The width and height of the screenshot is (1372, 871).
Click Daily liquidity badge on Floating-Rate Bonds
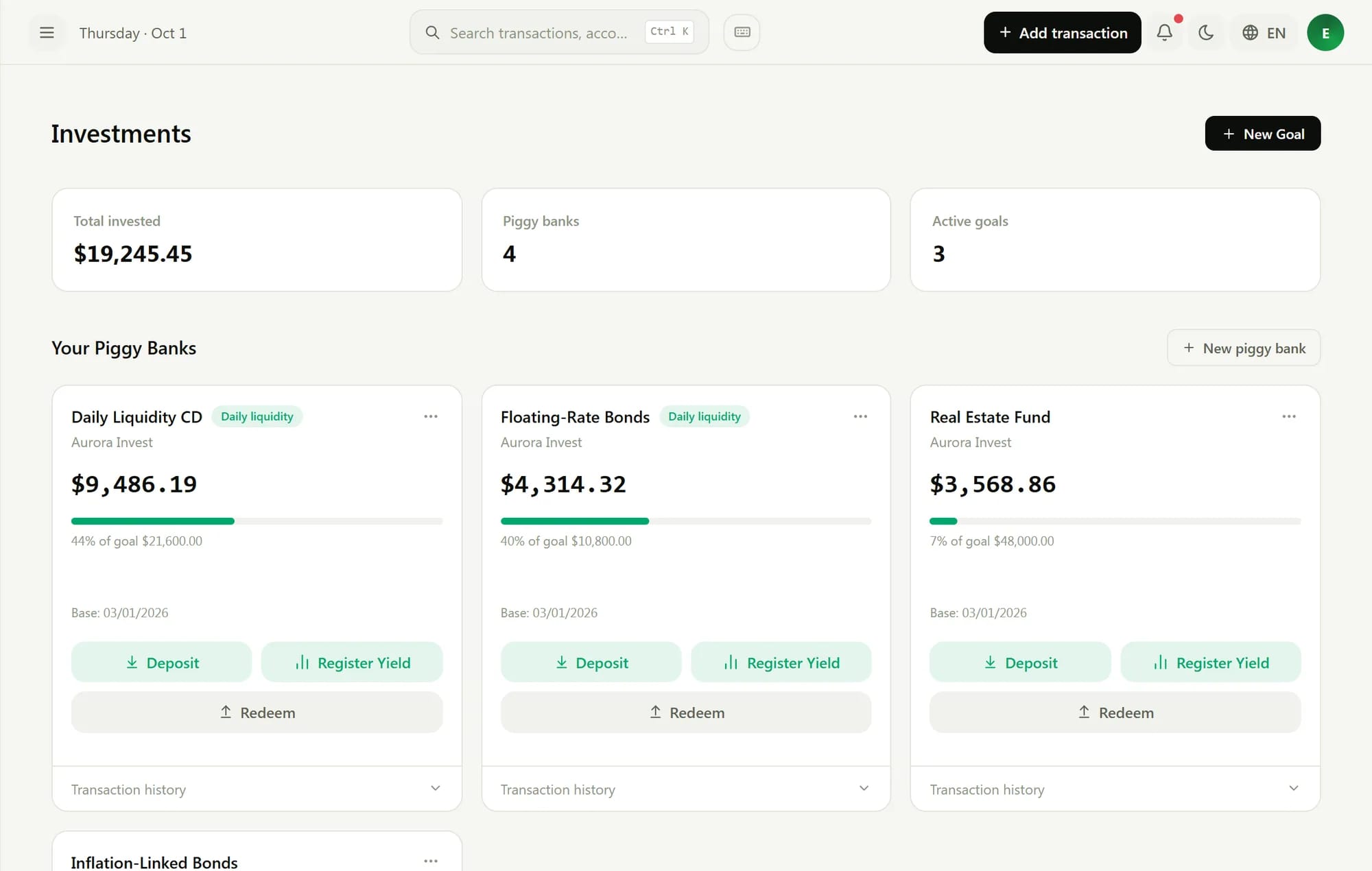(x=705, y=416)
